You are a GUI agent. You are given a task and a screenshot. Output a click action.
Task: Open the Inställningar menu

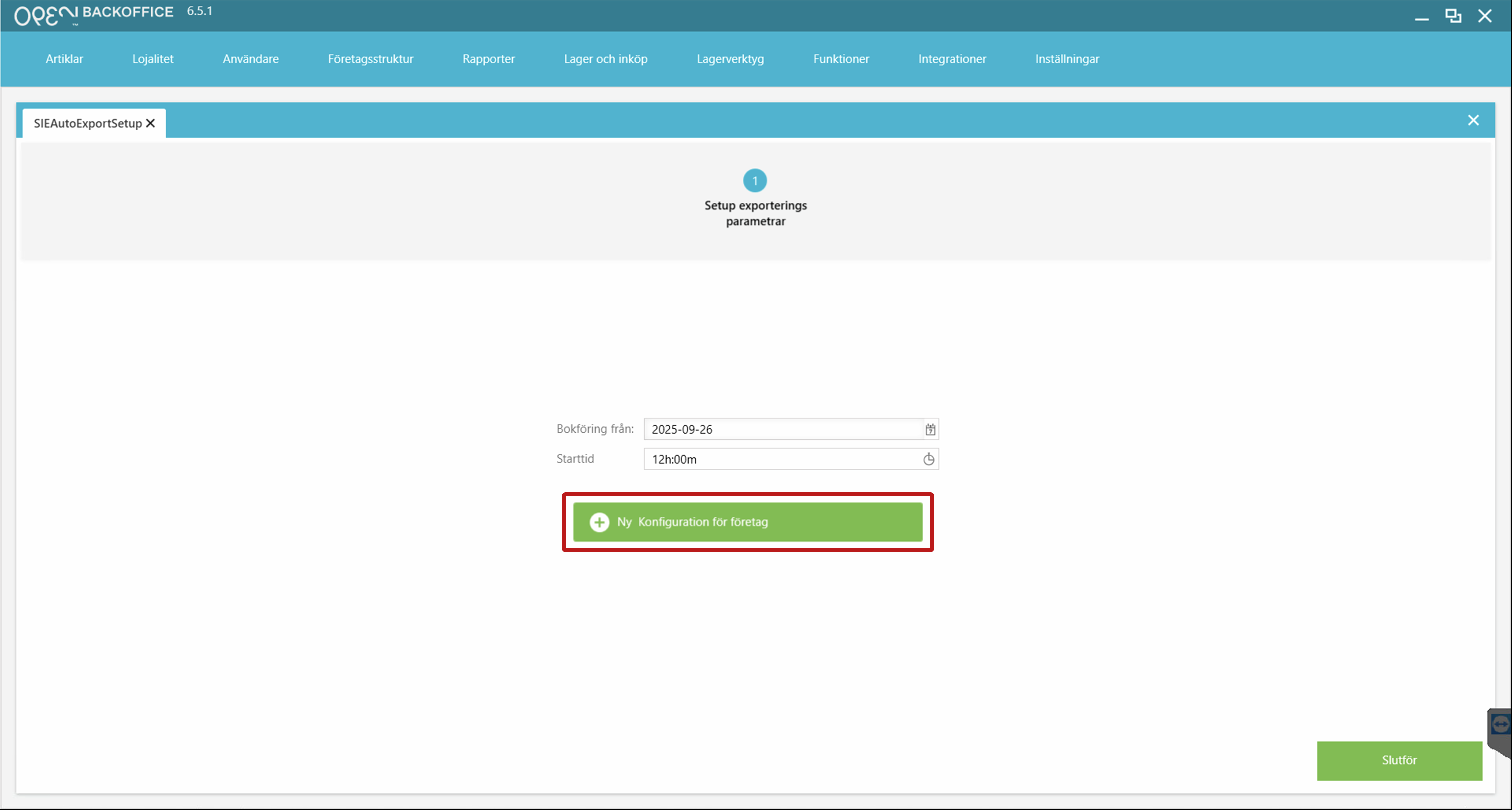tap(1067, 59)
